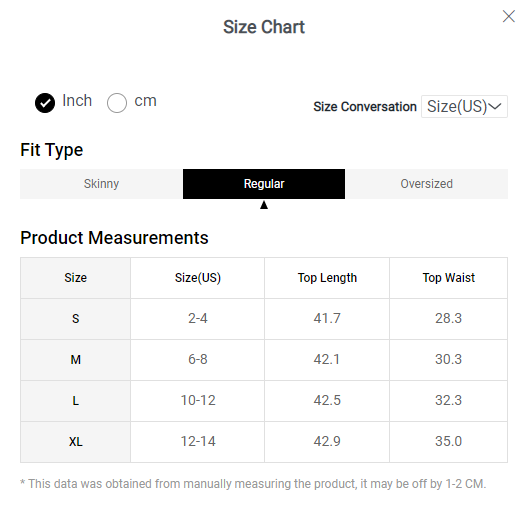Select the Regular fit type tab
Image resolution: width=530 pixels, height=510 pixels.
pyautogui.click(x=264, y=184)
